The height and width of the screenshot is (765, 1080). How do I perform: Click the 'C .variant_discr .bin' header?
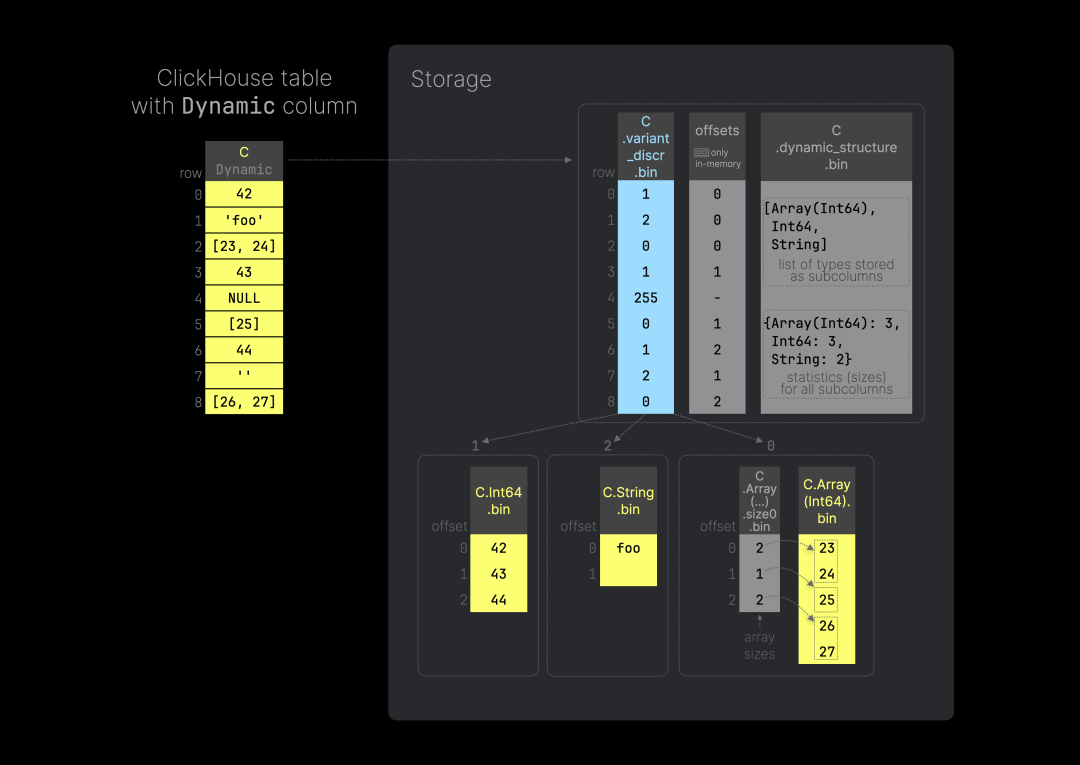point(646,147)
